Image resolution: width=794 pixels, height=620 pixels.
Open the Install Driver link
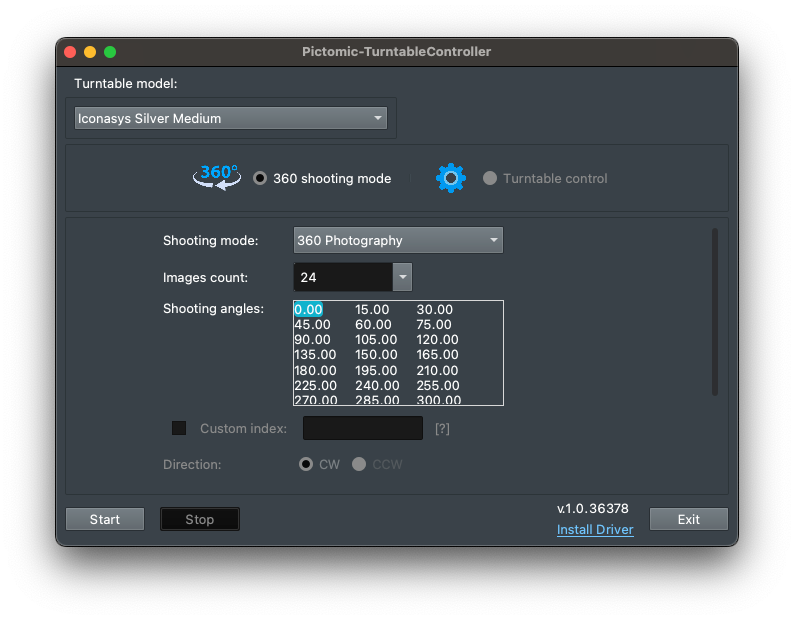pyautogui.click(x=595, y=530)
